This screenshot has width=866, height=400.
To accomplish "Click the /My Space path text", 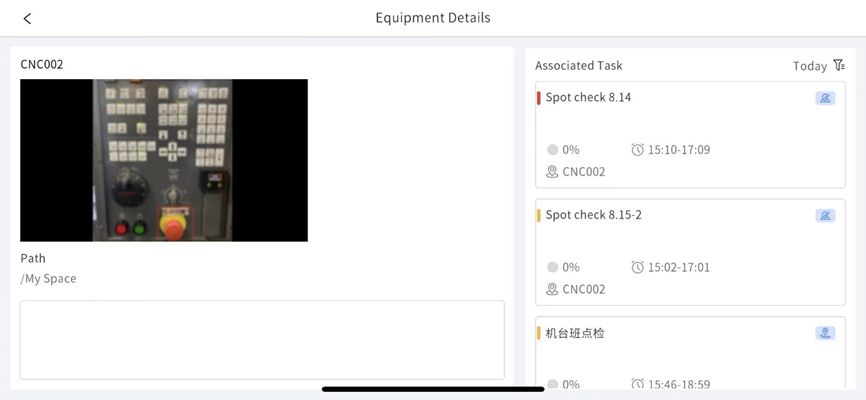I will click(x=48, y=279).
